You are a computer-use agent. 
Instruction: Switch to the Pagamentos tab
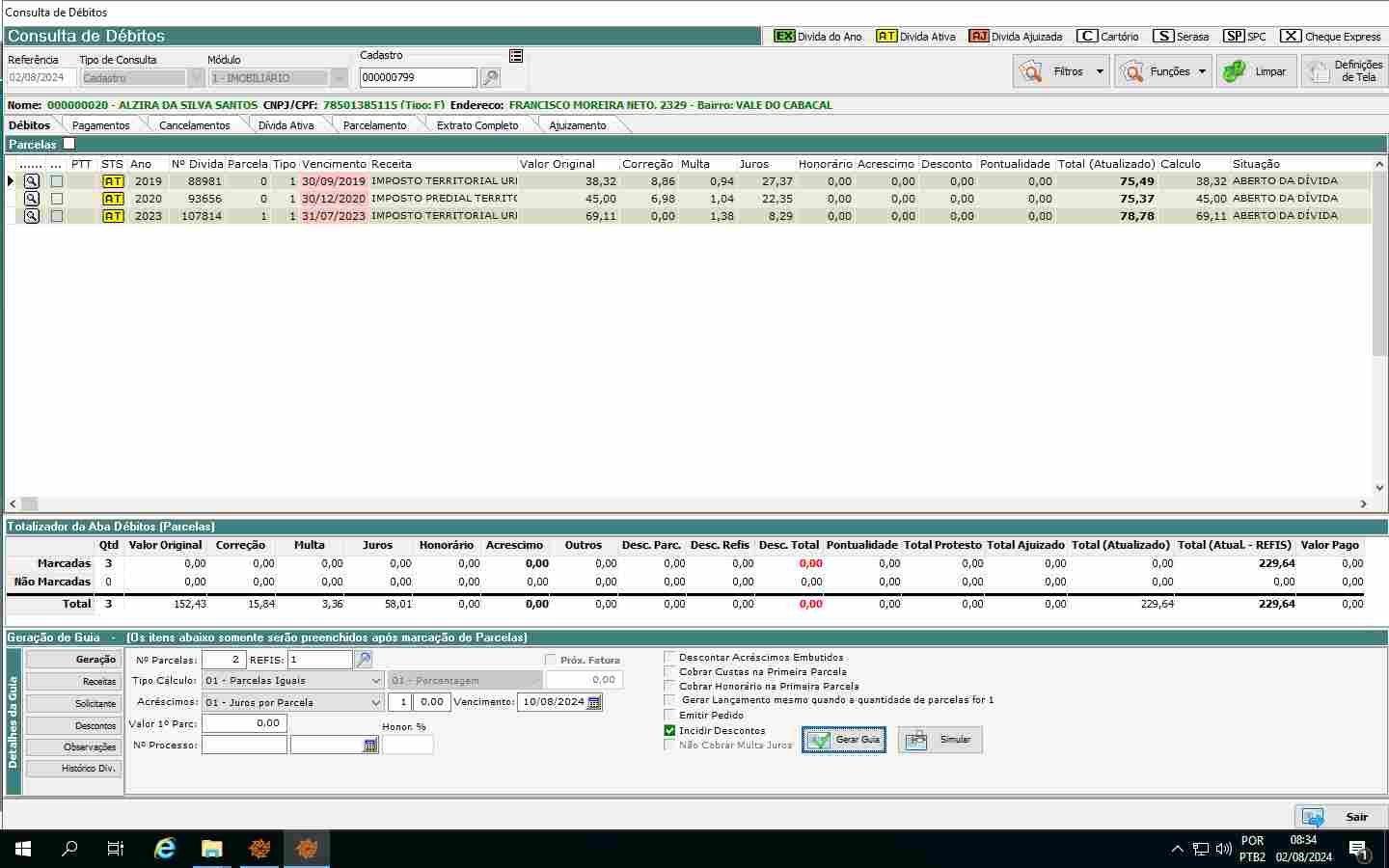tap(100, 125)
